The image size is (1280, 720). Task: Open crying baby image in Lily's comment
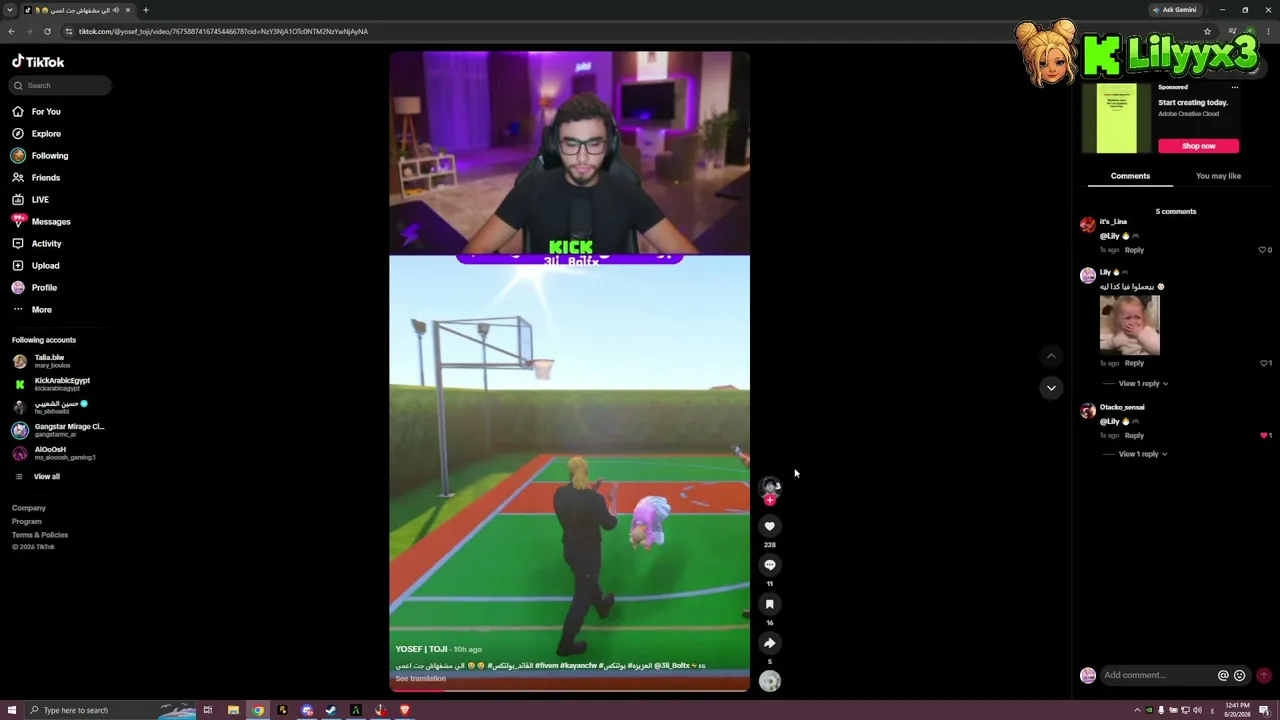[1130, 325]
